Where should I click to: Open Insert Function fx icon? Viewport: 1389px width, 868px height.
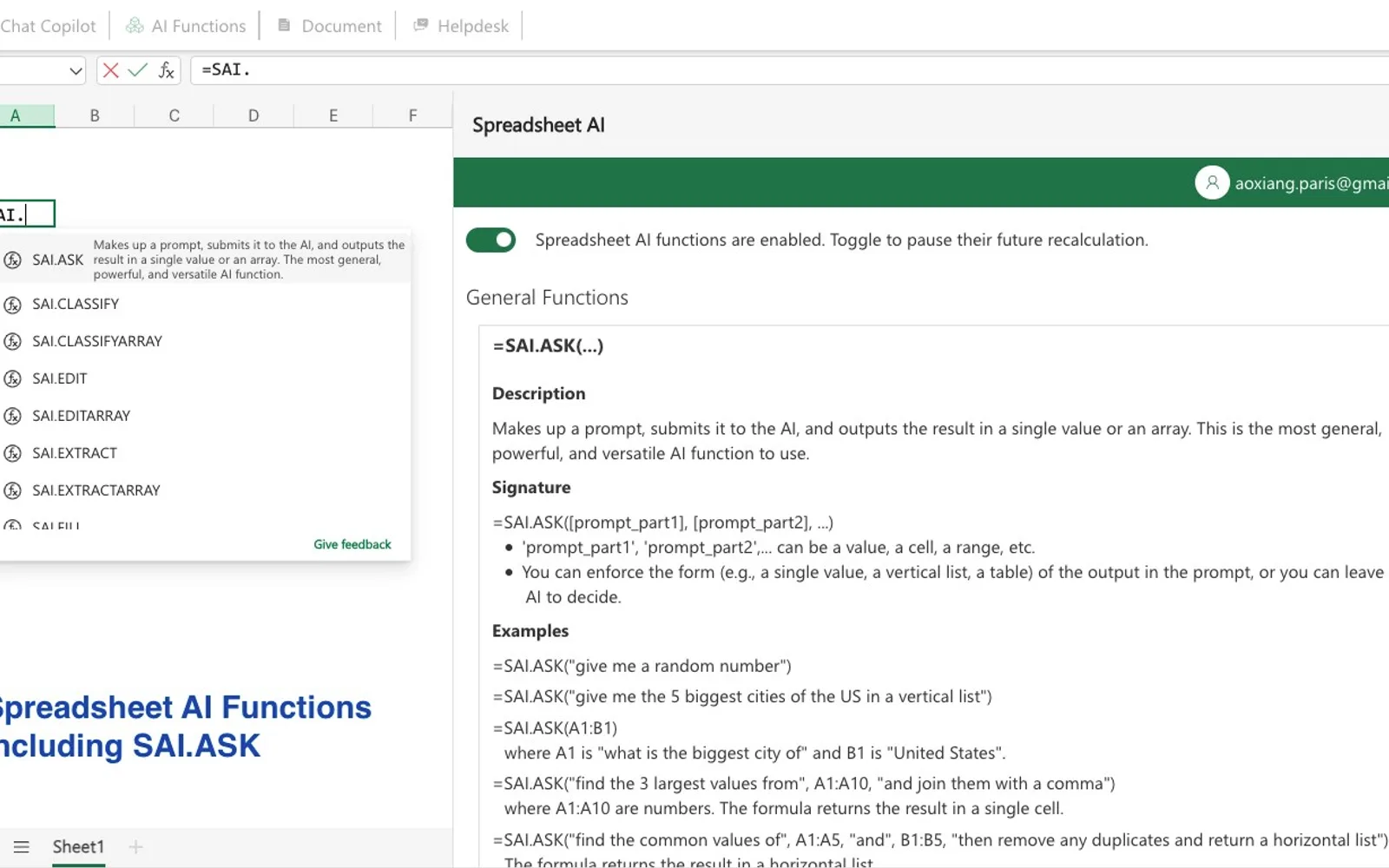166,70
